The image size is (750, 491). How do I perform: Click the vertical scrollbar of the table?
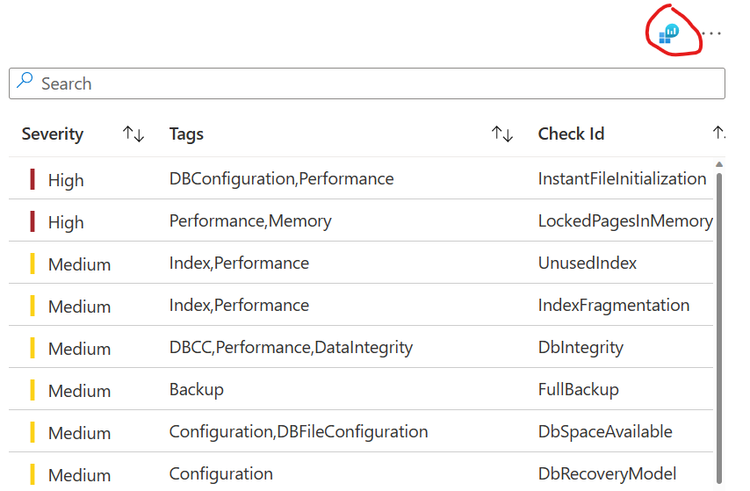click(718, 320)
